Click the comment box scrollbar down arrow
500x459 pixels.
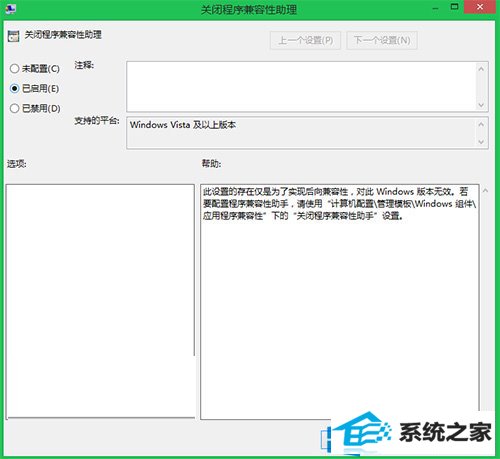point(481,105)
